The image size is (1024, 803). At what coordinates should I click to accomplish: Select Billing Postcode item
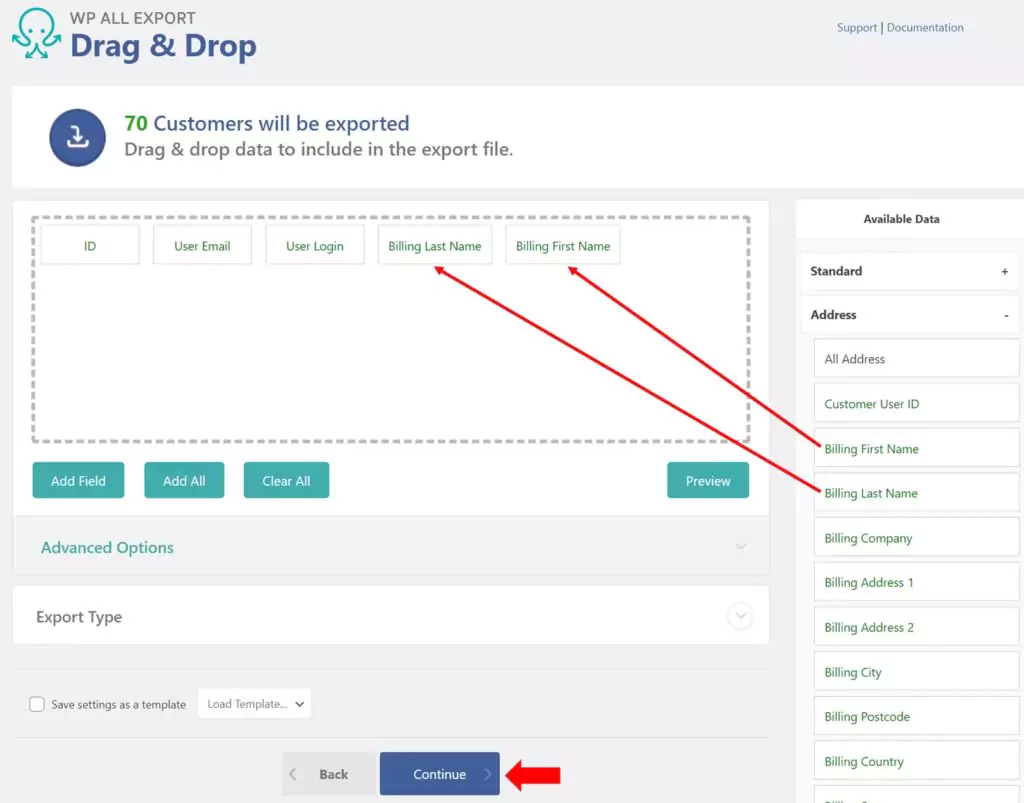(x=916, y=716)
